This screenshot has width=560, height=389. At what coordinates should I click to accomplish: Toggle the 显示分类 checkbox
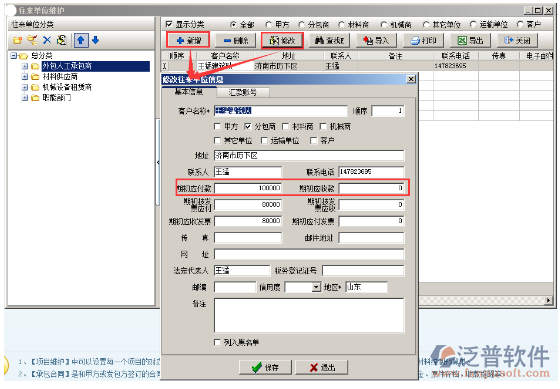click(169, 24)
